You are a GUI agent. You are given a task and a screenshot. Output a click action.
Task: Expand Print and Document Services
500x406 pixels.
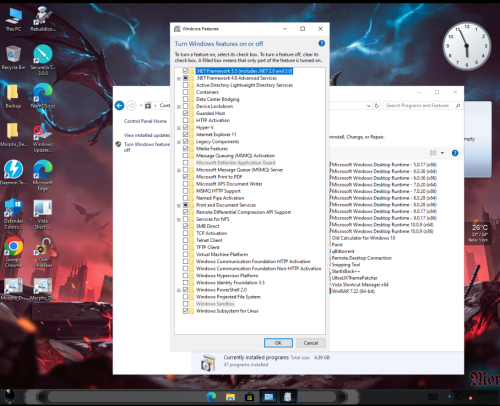pos(179,205)
